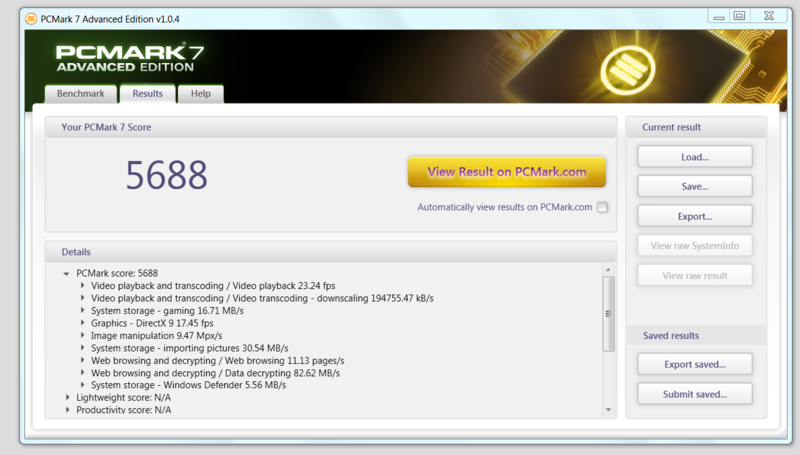Click View Result on PCMark.com button
Image resolution: width=800 pixels, height=455 pixels.
pyautogui.click(x=507, y=172)
